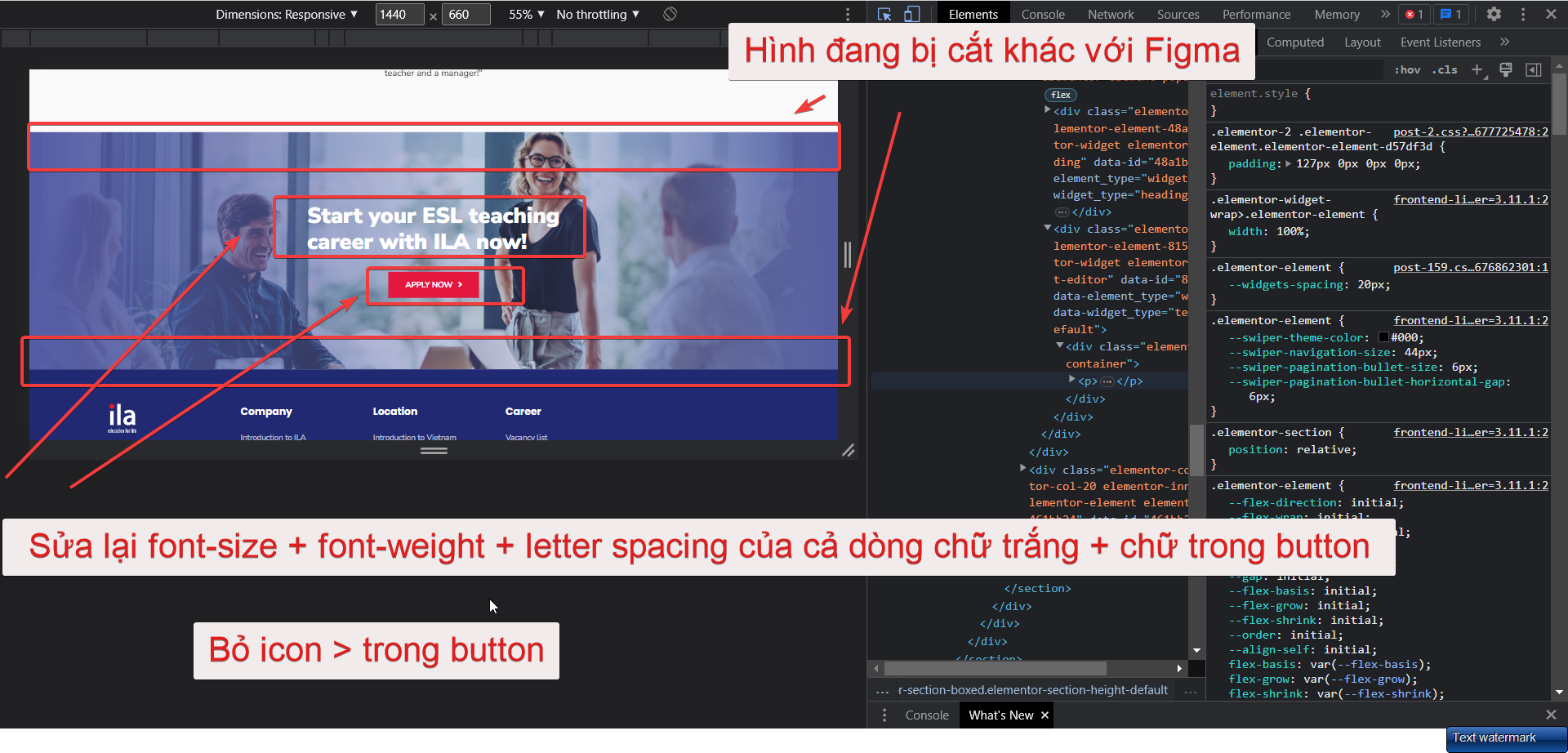Close the bottom console drawer
The image size is (1568, 753).
[x=1551, y=715]
